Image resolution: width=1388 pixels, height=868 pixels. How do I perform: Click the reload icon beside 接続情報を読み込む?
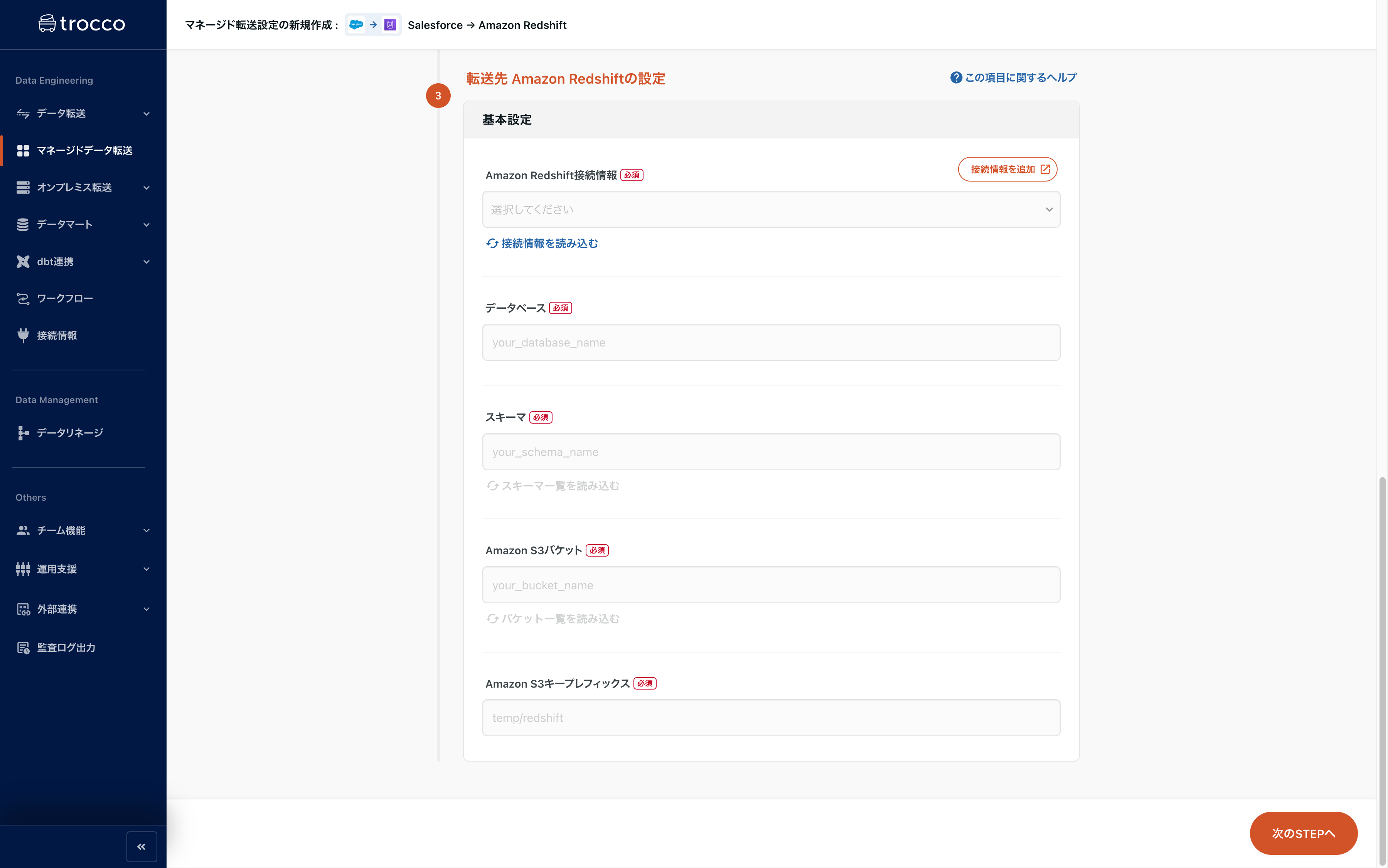[492, 244]
